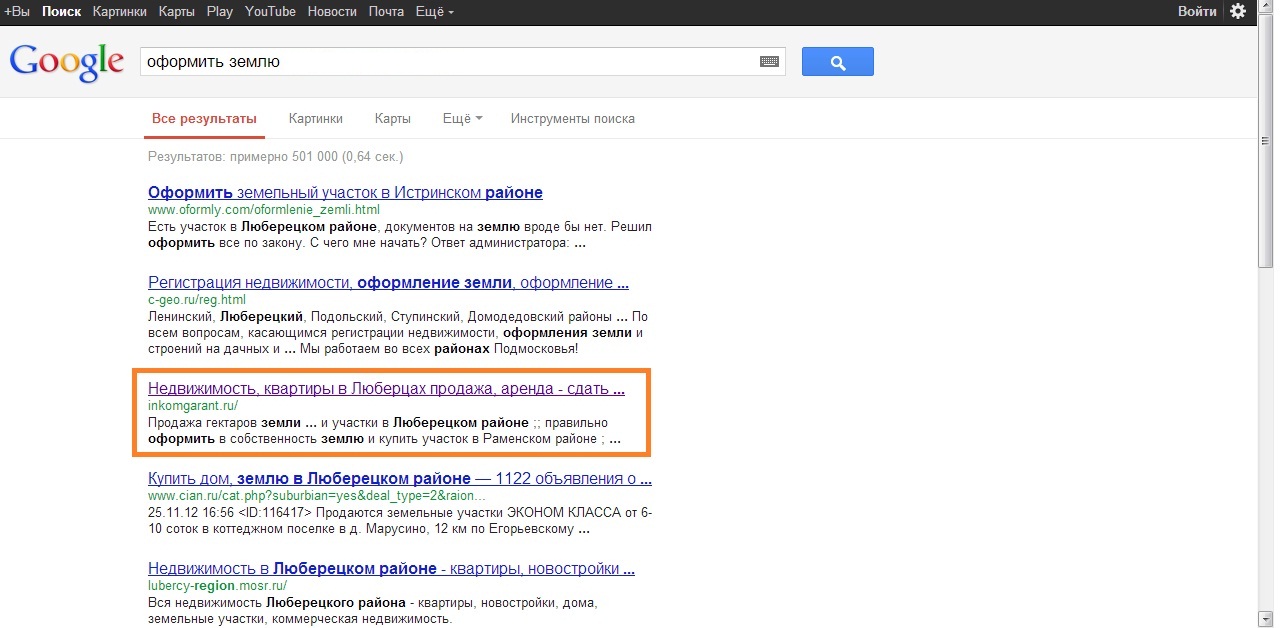Image resolution: width=1280 pixels, height=628 pixels.
Task: Open result Недвижимость, квартиры в Люберцах продажа
Action: (386, 389)
